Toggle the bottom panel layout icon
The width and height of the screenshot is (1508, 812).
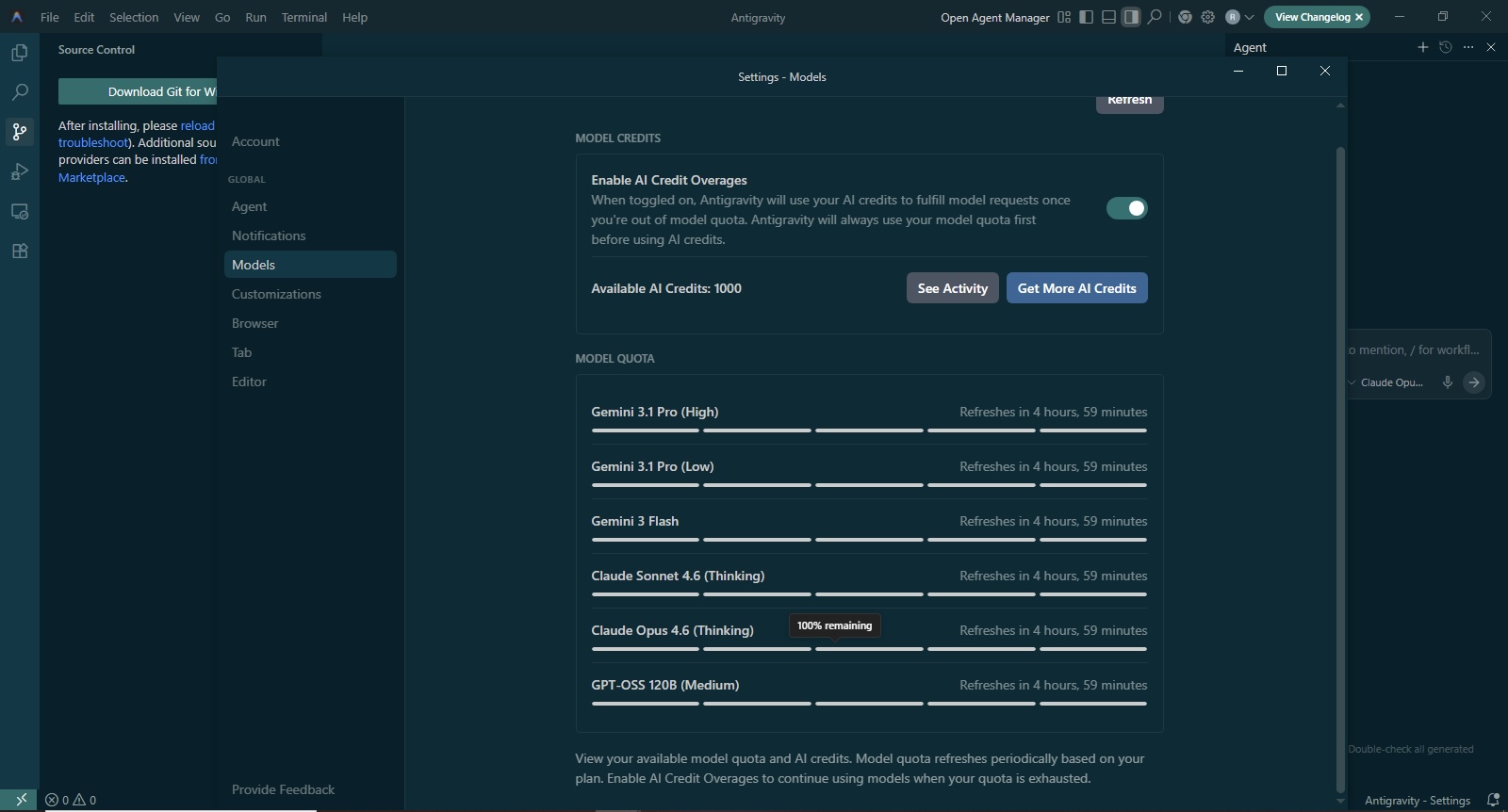point(1108,17)
